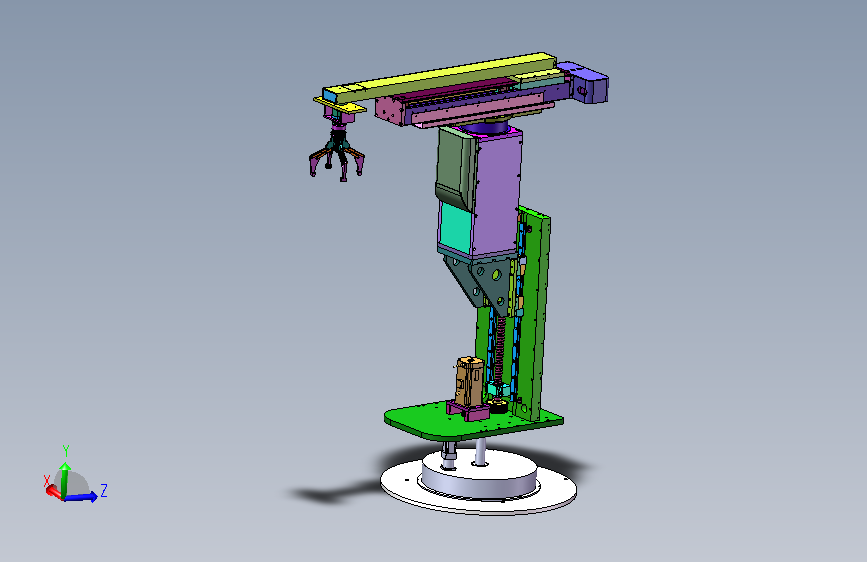867x562 pixels.
Task: Select the teal panel on the housing
Action: click(456, 227)
